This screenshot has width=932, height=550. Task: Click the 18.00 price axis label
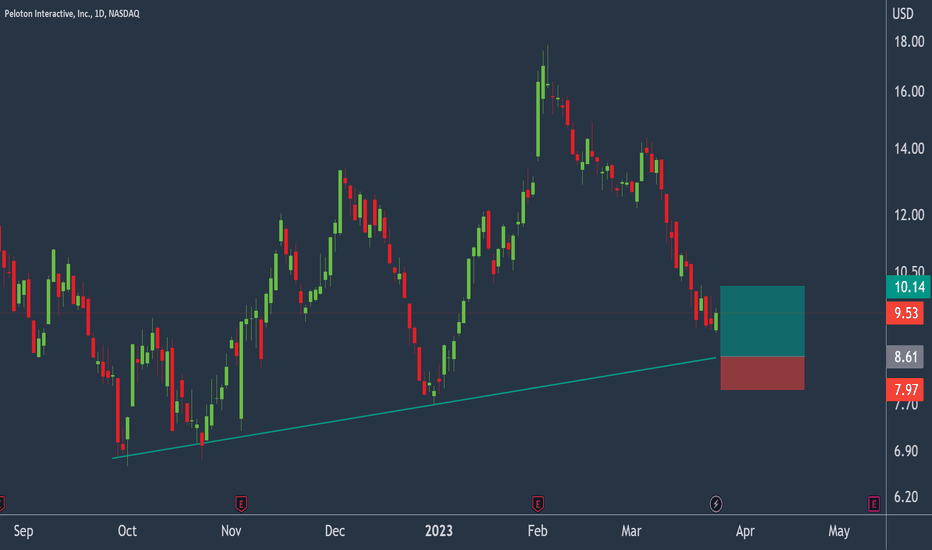coord(909,42)
